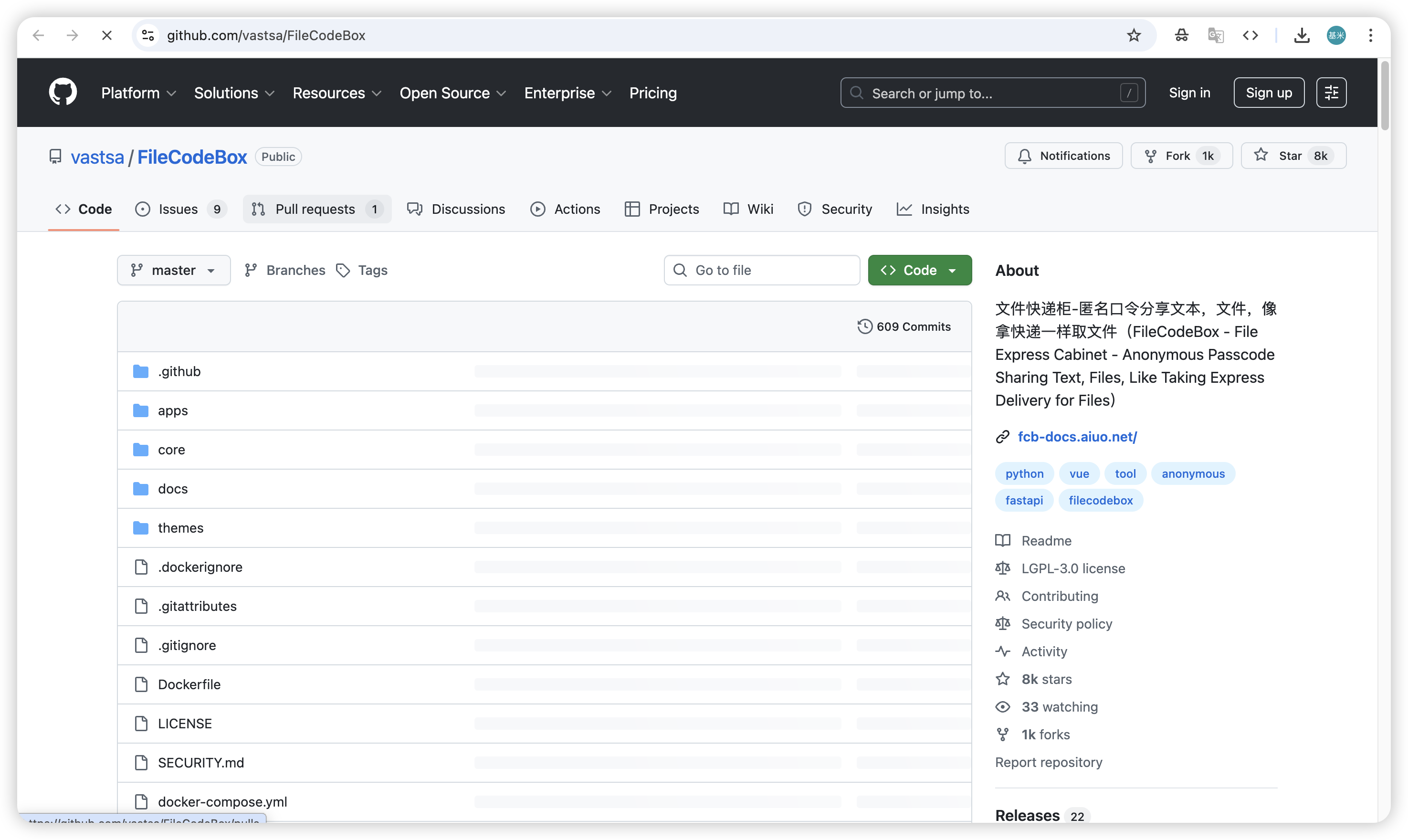Expand the green Code dropdown
Viewport: 1408px width, 840px height.
click(x=920, y=270)
